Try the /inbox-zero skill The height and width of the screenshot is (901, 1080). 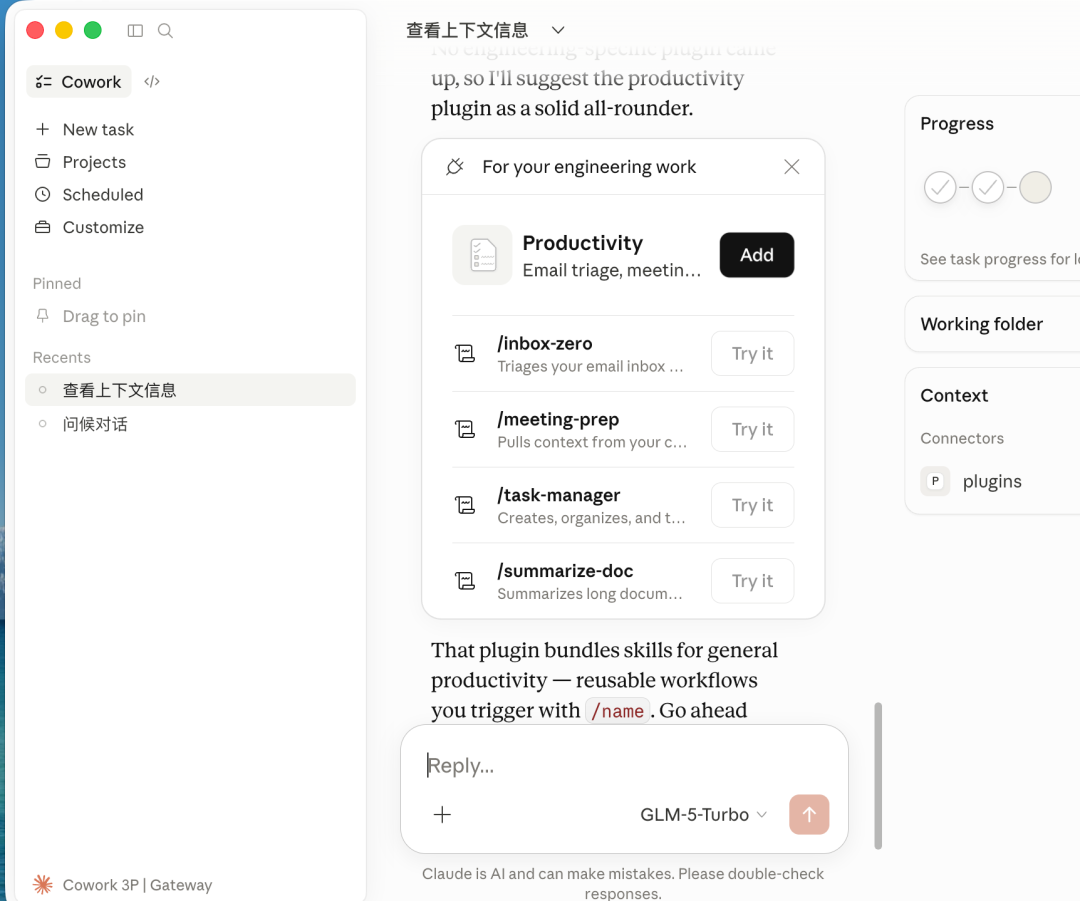coord(752,353)
